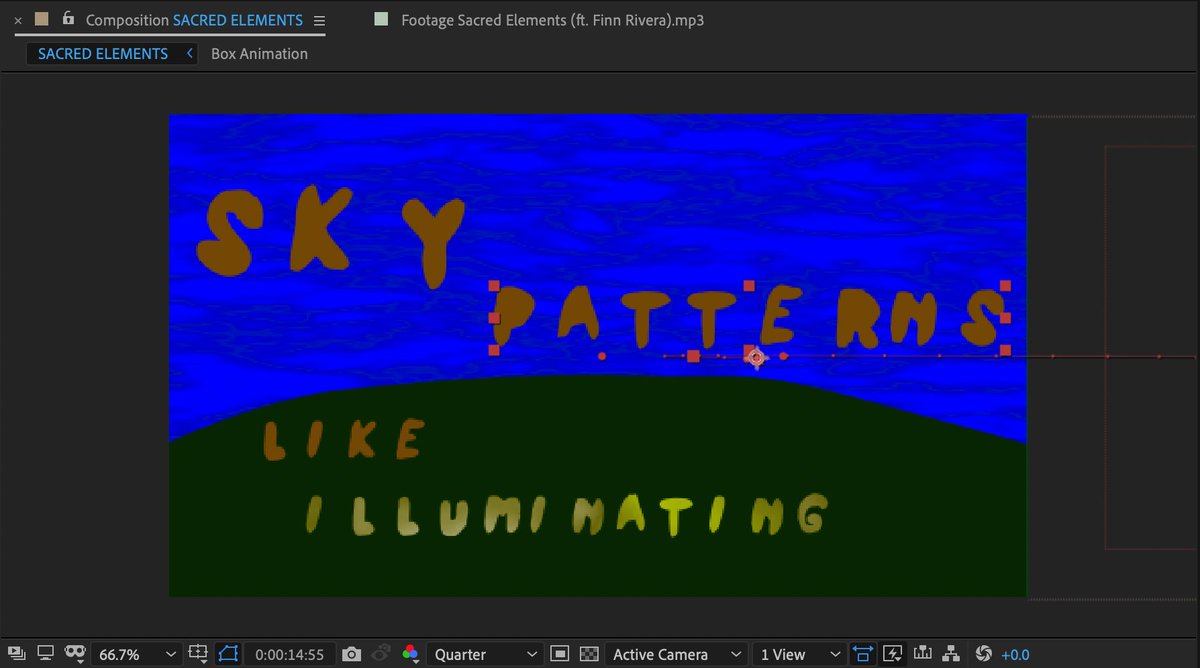Click the breadcrumb navigation chevron arrow

189,53
